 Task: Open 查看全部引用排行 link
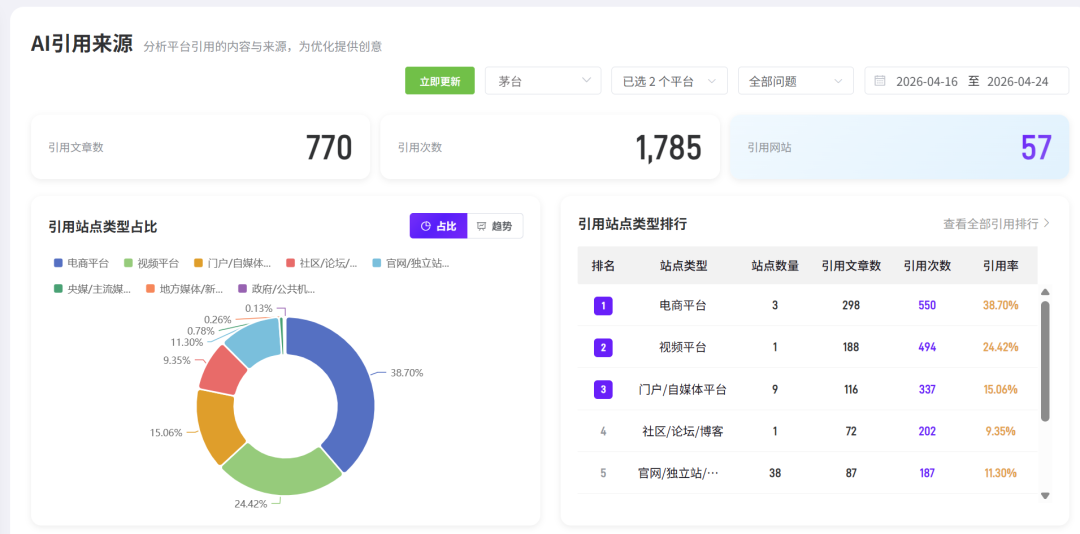(x=996, y=224)
